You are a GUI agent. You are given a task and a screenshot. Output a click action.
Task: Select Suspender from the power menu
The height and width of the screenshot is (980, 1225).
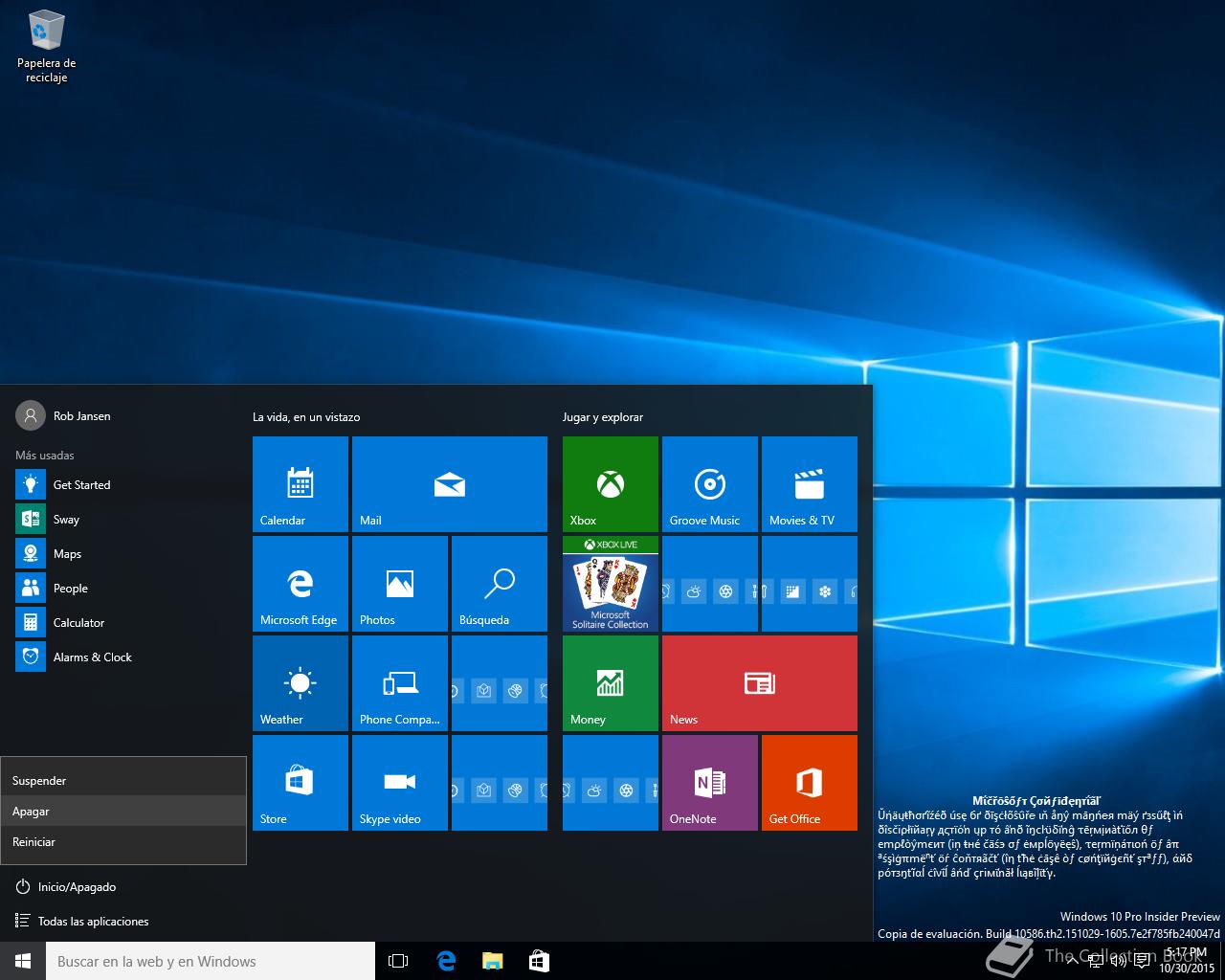tap(123, 781)
